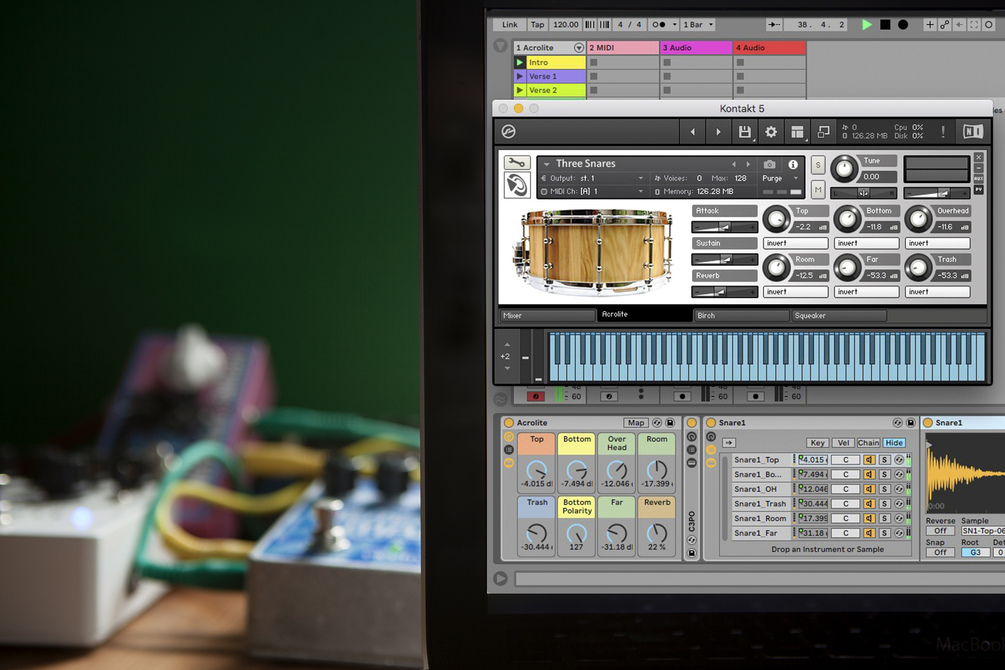The height and width of the screenshot is (670, 1005).
Task: Click the Map button in Acrolite rack
Action: click(x=636, y=423)
